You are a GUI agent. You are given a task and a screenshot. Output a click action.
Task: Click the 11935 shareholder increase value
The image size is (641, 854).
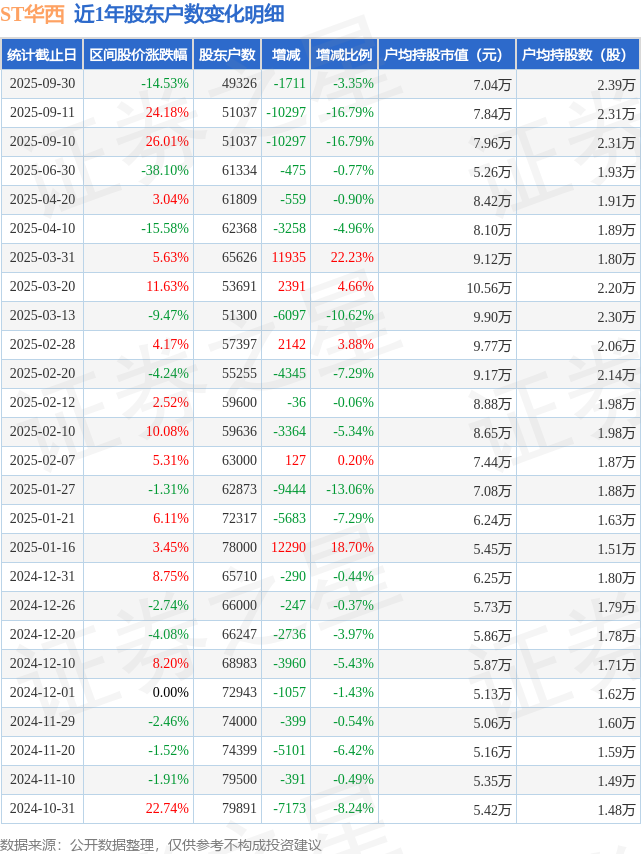point(288,258)
